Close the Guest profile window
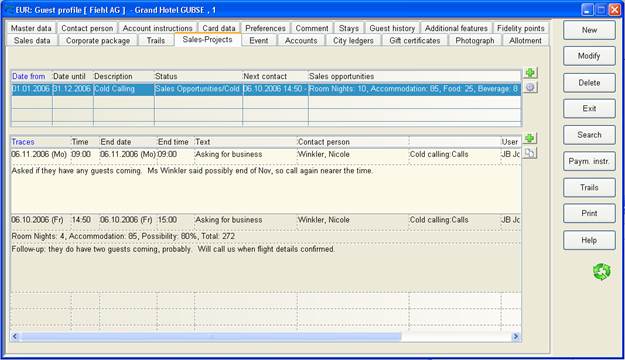 (x=614, y=10)
